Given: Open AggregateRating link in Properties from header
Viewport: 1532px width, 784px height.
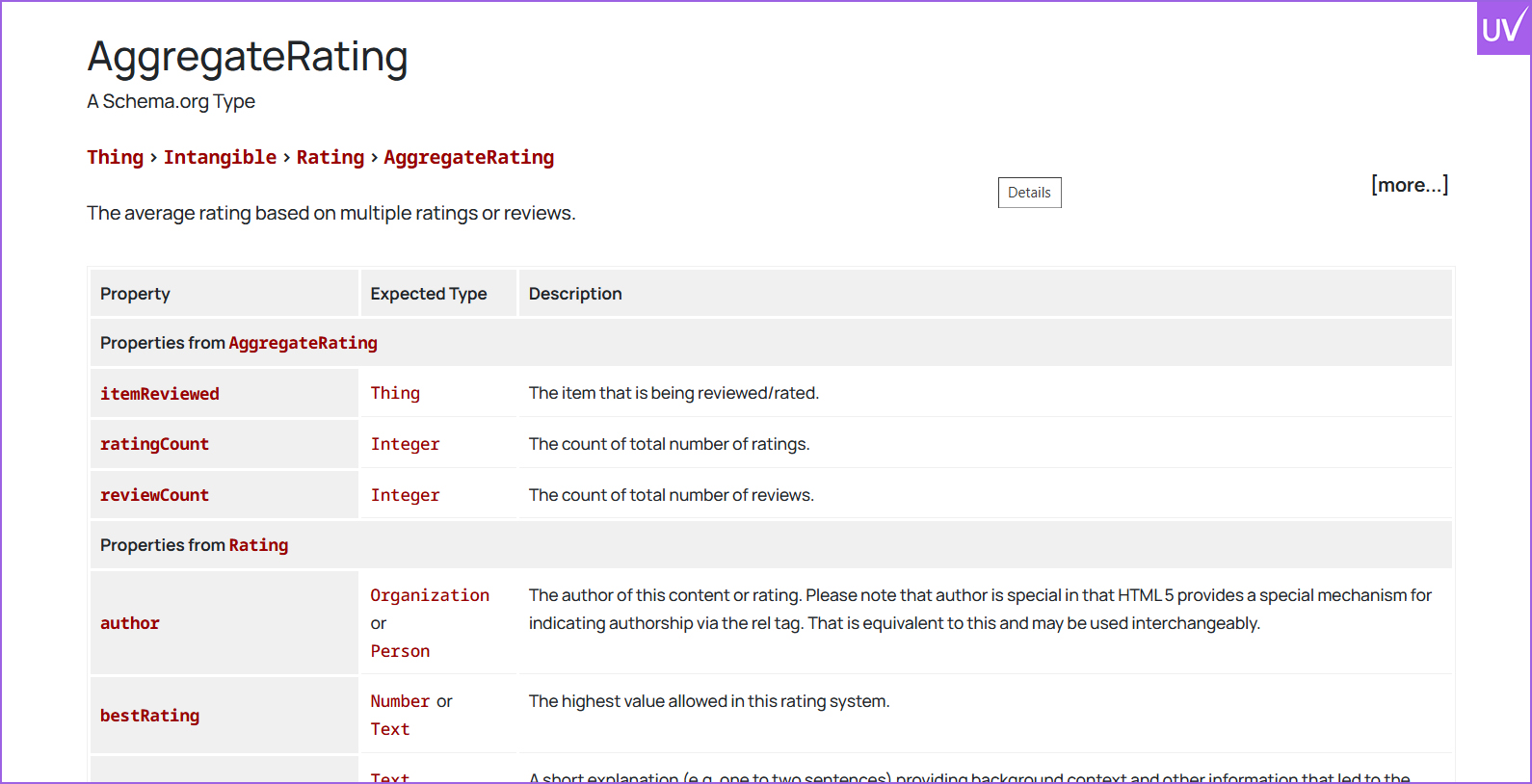Looking at the screenshot, I should pyautogui.click(x=303, y=343).
